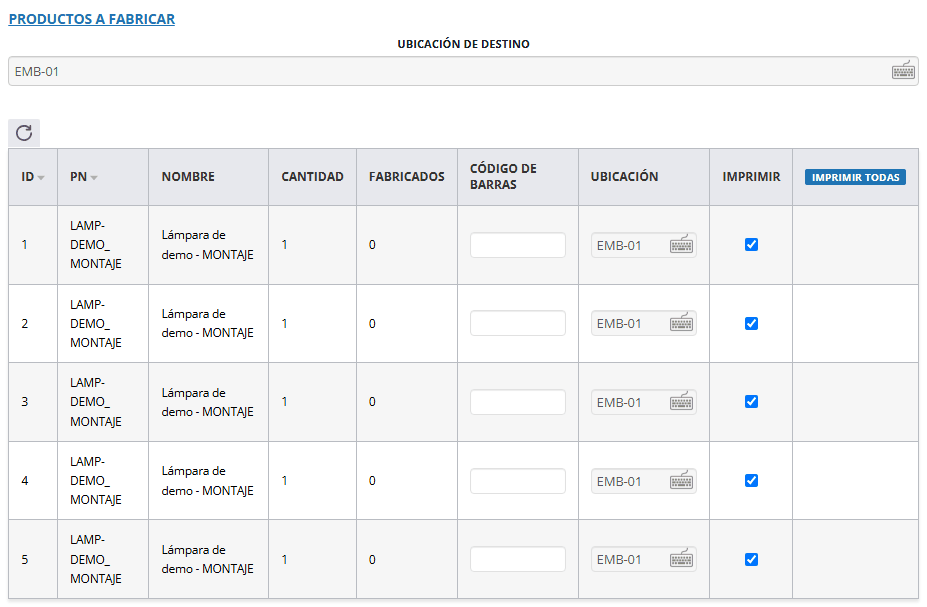Screen dimensions: 927x607
Task: Click Código de Barras input in row 4
Action: (517, 481)
